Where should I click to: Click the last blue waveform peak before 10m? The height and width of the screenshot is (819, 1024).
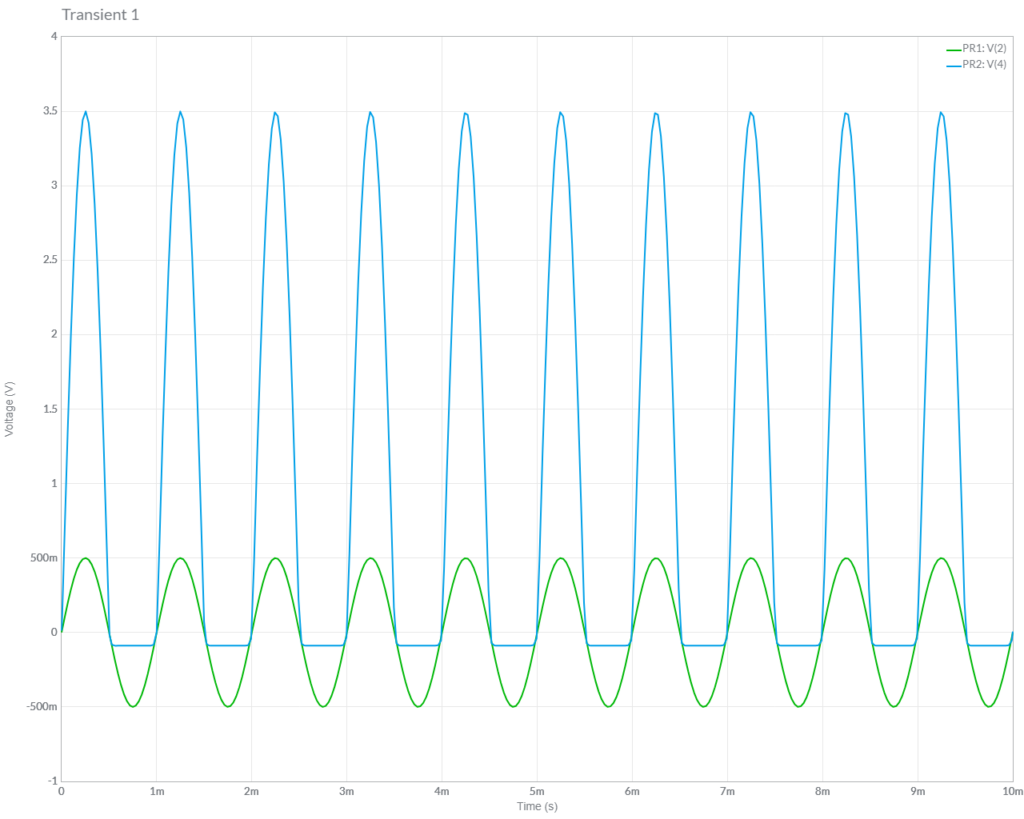coord(941,113)
